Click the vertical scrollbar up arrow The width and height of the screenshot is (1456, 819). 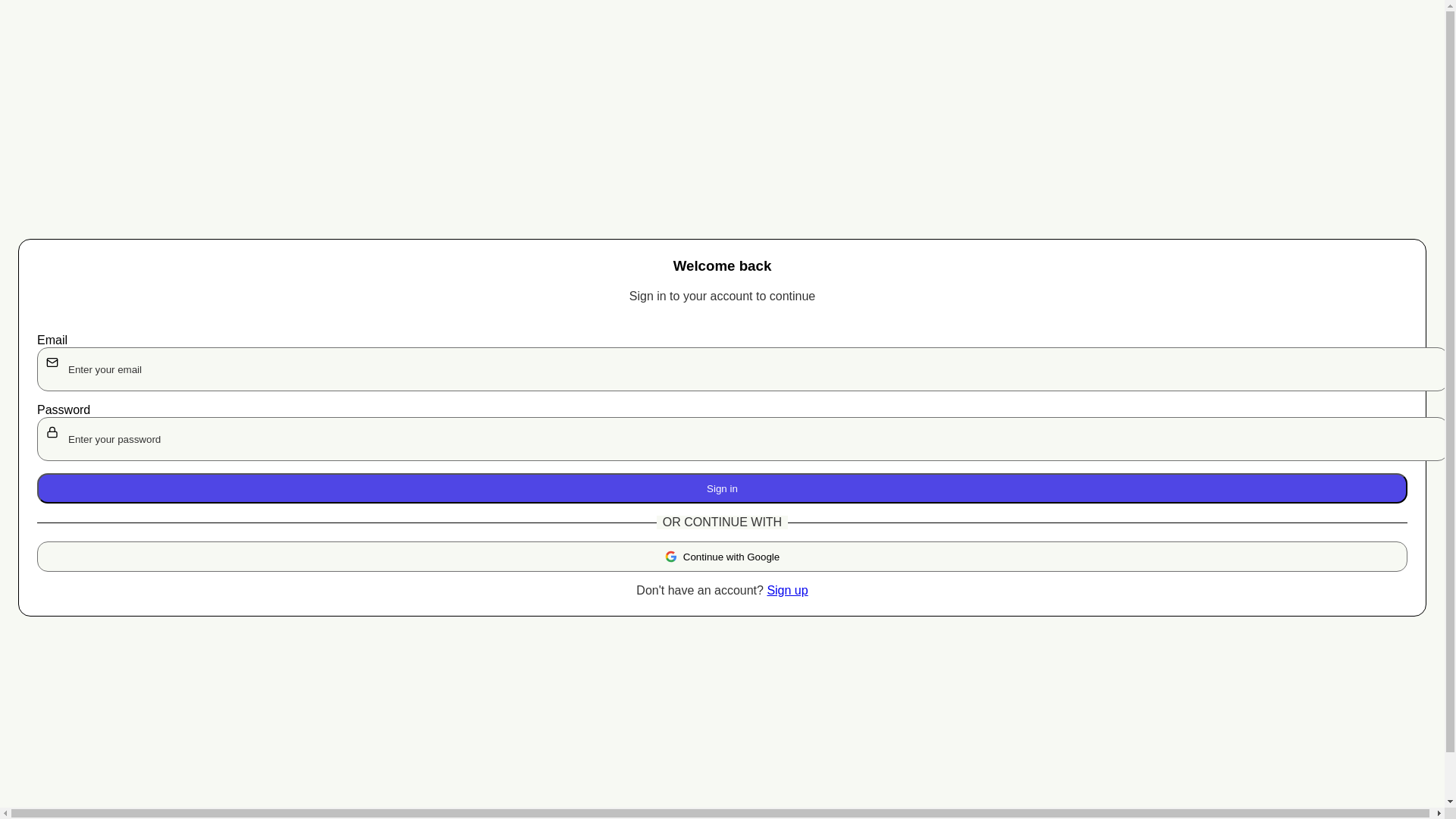(x=1450, y=5)
